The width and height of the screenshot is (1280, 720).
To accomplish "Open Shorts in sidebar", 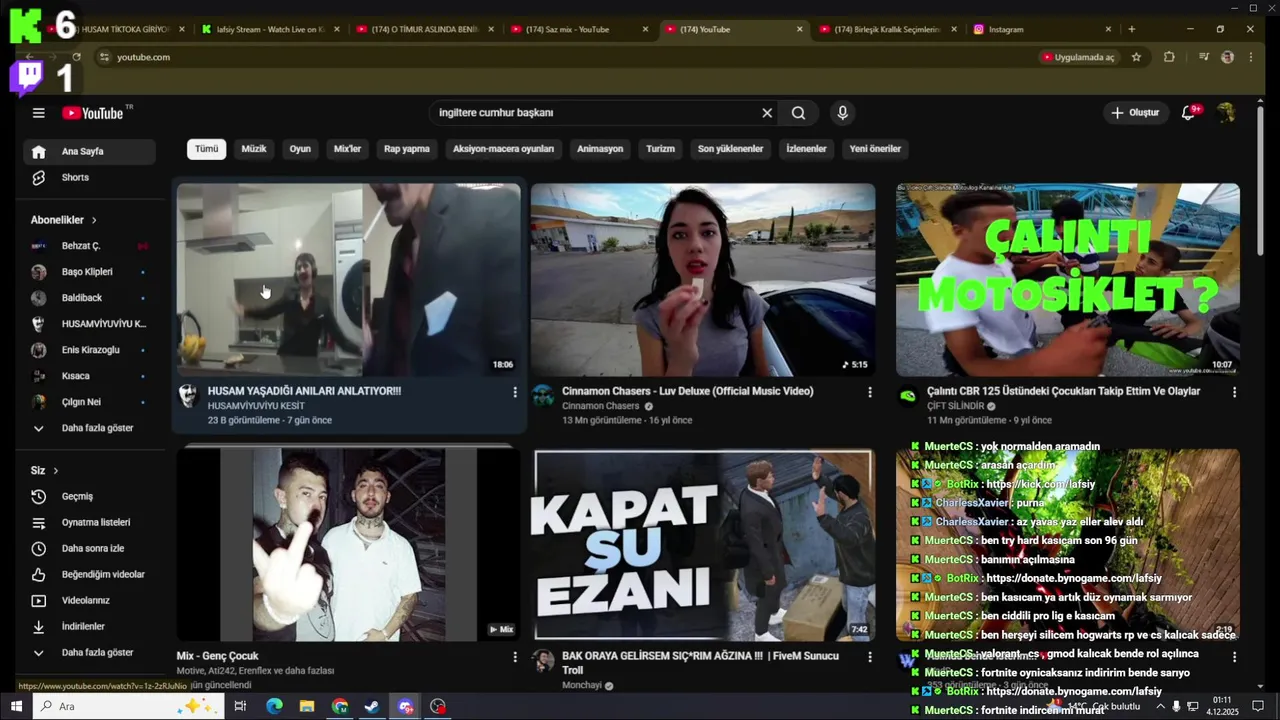I will (x=89, y=178).
